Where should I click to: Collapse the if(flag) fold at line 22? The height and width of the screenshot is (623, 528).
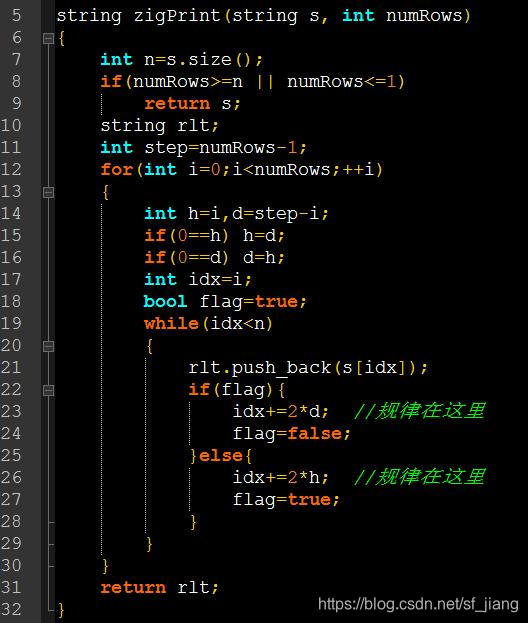click(48, 390)
